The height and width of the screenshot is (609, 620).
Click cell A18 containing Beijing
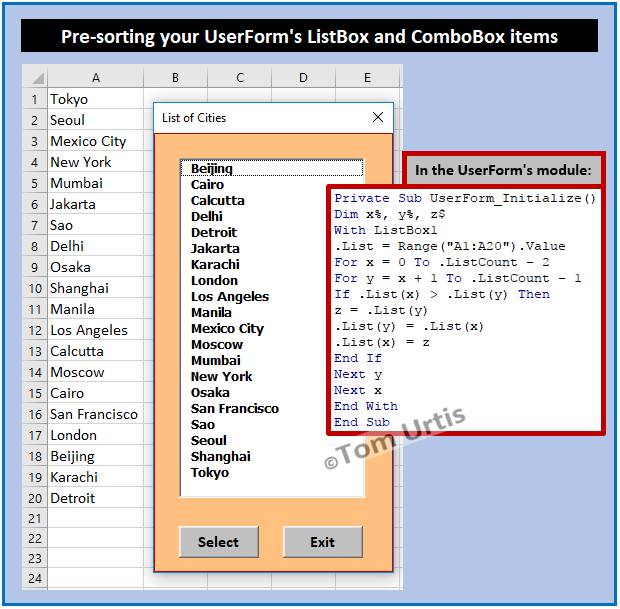click(x=95, y=456)
